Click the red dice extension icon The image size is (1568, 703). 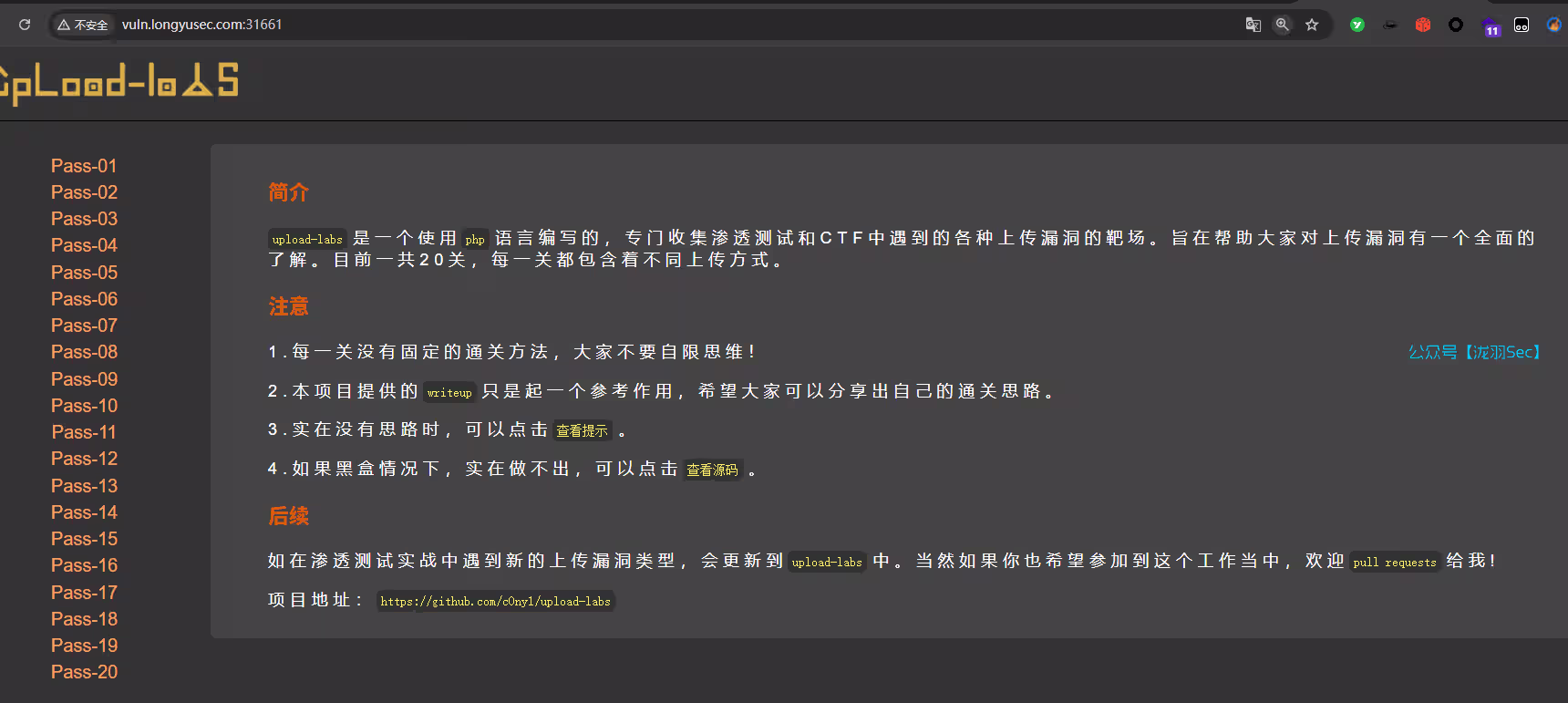coord(1423,25)
